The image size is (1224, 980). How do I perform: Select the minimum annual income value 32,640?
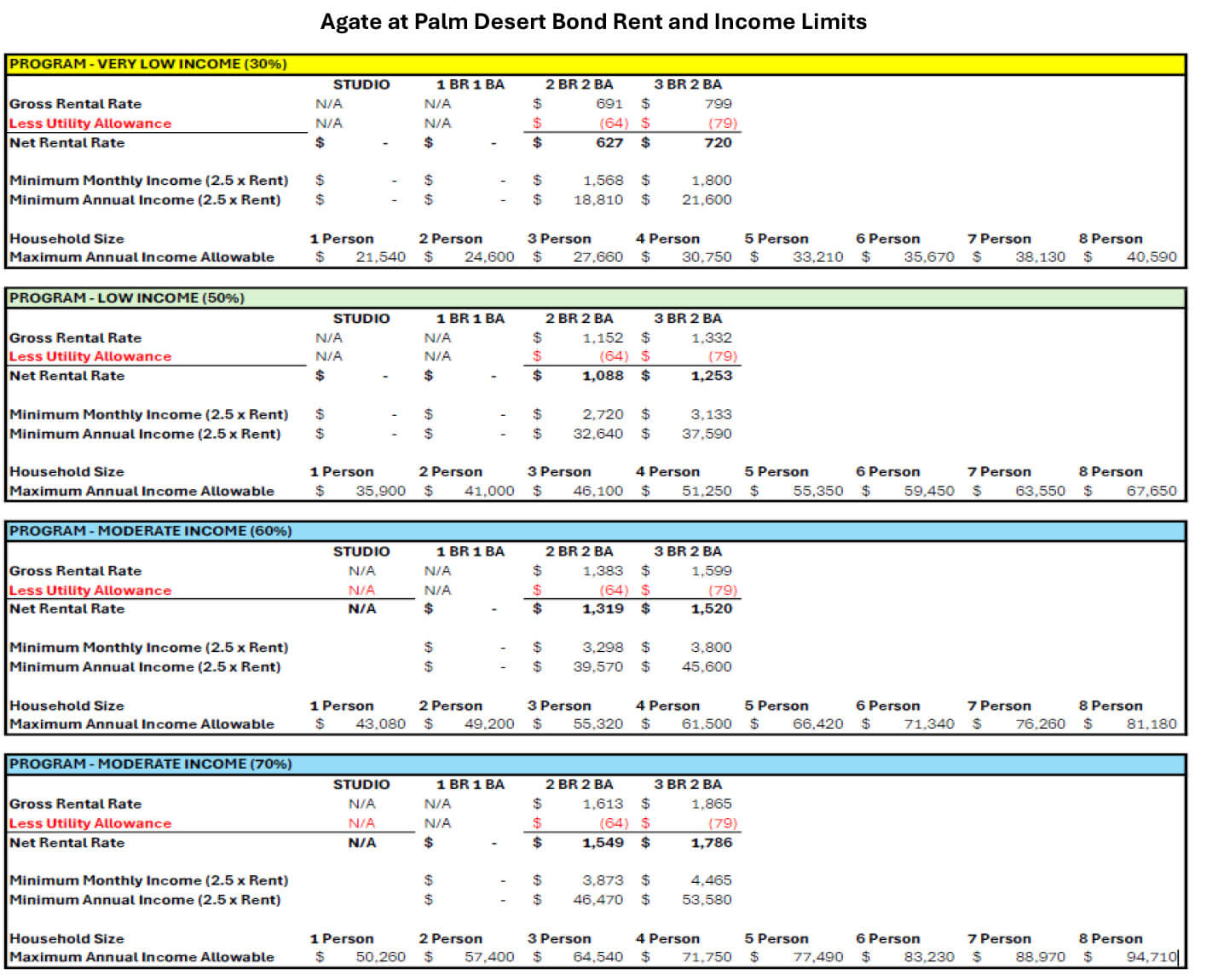(x=598, y=435)
